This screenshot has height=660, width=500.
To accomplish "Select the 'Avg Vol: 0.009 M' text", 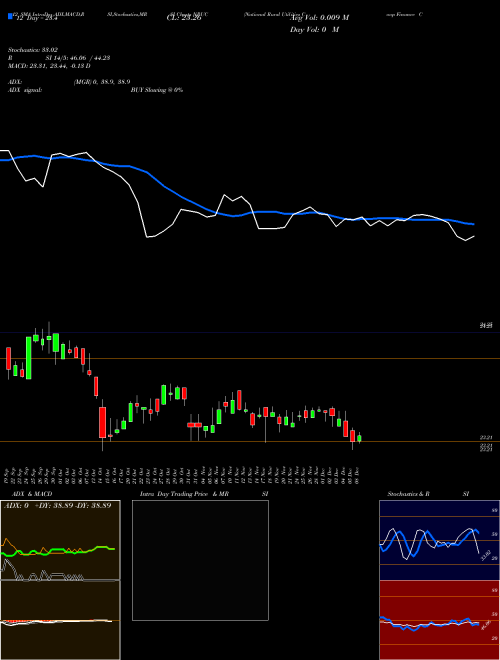I will coord(319,18).
